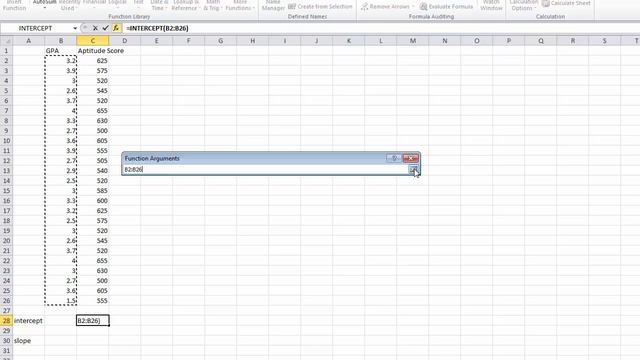The width and height of the screenshot is (640, 360).
Task: Click cell C23 with value 630
Action: 93,271
